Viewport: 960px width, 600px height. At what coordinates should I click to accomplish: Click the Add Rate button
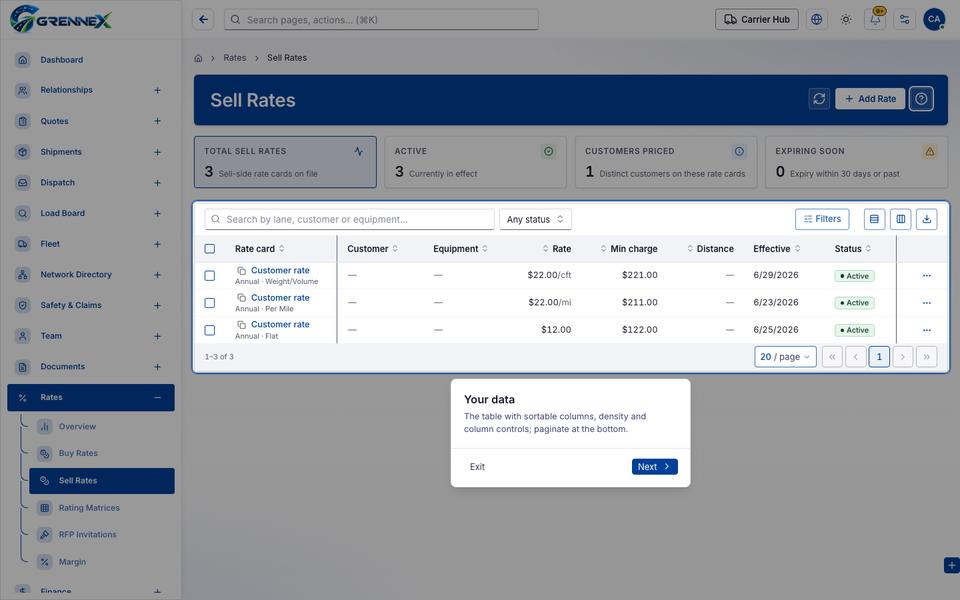[870, 99]
